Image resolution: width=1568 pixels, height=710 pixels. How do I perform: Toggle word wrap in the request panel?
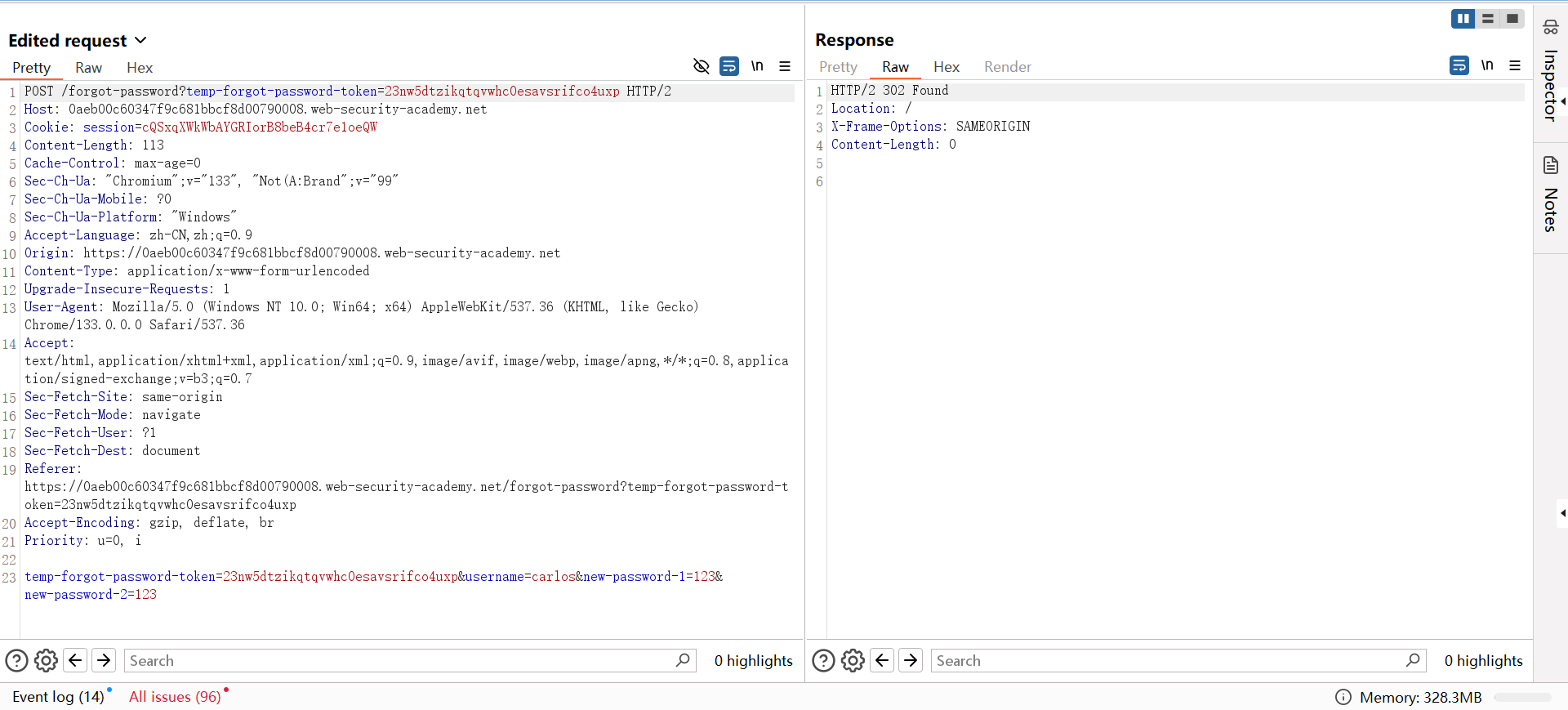[729, 66]
